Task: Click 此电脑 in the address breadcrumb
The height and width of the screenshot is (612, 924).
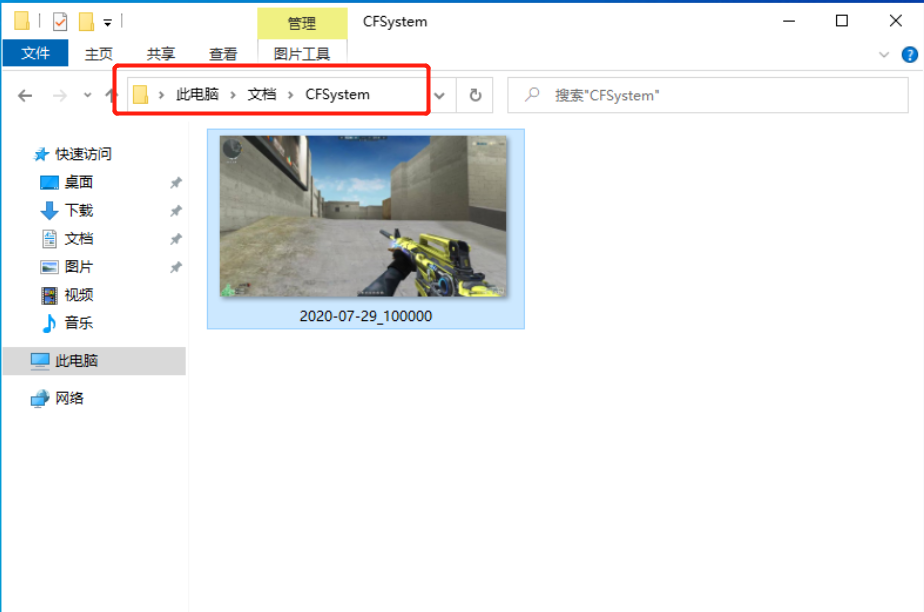Action: point(197,95)
